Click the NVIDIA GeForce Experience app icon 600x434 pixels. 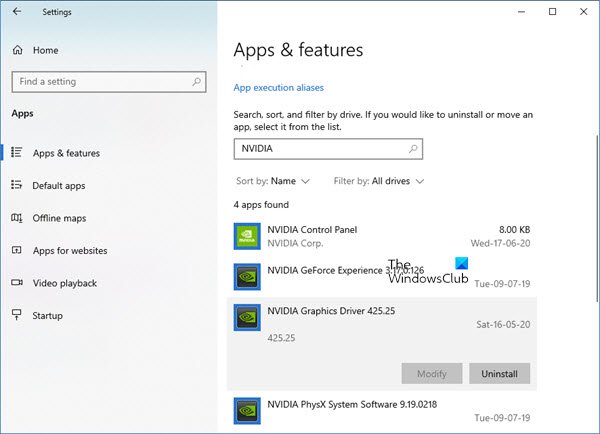tap(247, 277)
